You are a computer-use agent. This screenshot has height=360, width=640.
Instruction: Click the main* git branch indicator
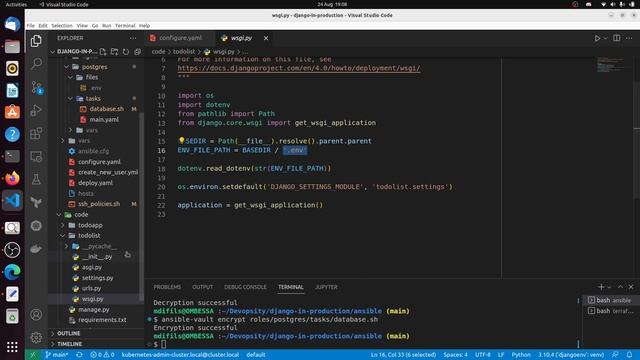click(x=57, y=354)
